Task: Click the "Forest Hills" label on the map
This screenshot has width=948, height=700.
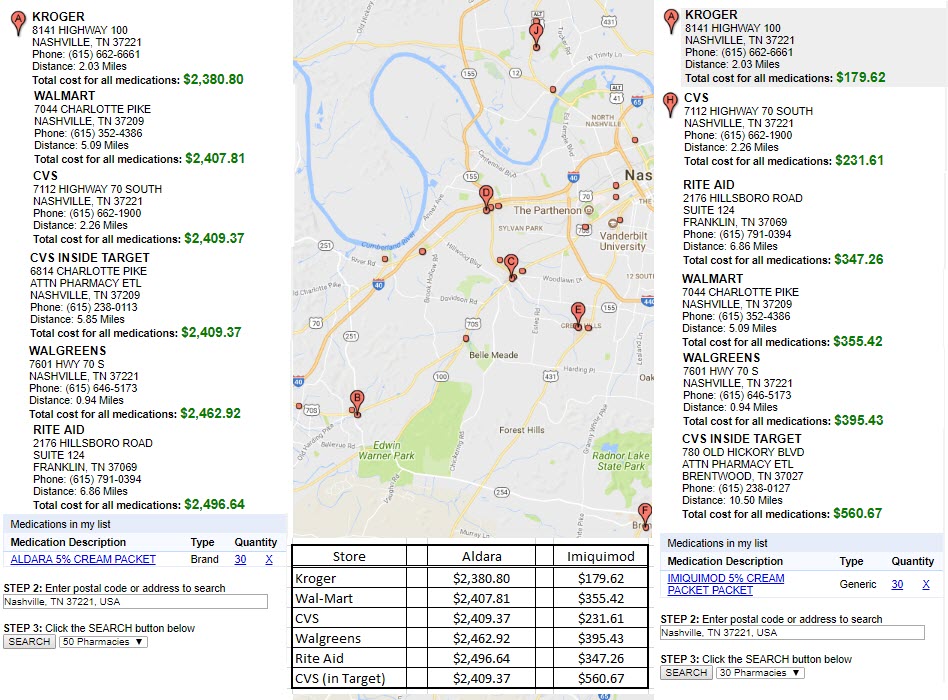Action: (x=521, y=430)
